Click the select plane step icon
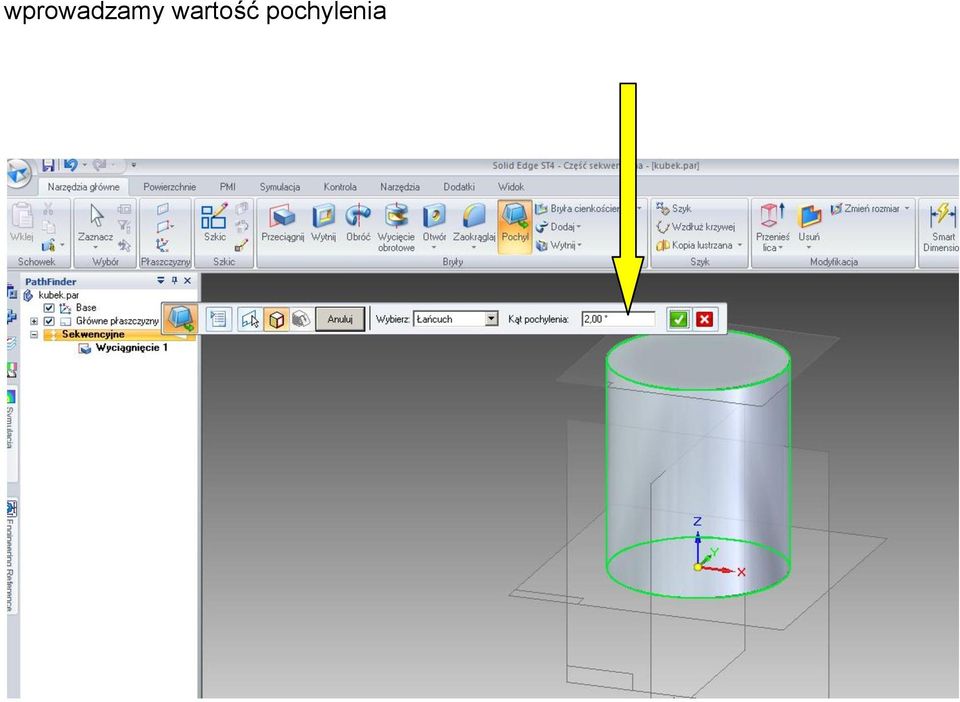This screenshot has width=960, height=702. 249,319
